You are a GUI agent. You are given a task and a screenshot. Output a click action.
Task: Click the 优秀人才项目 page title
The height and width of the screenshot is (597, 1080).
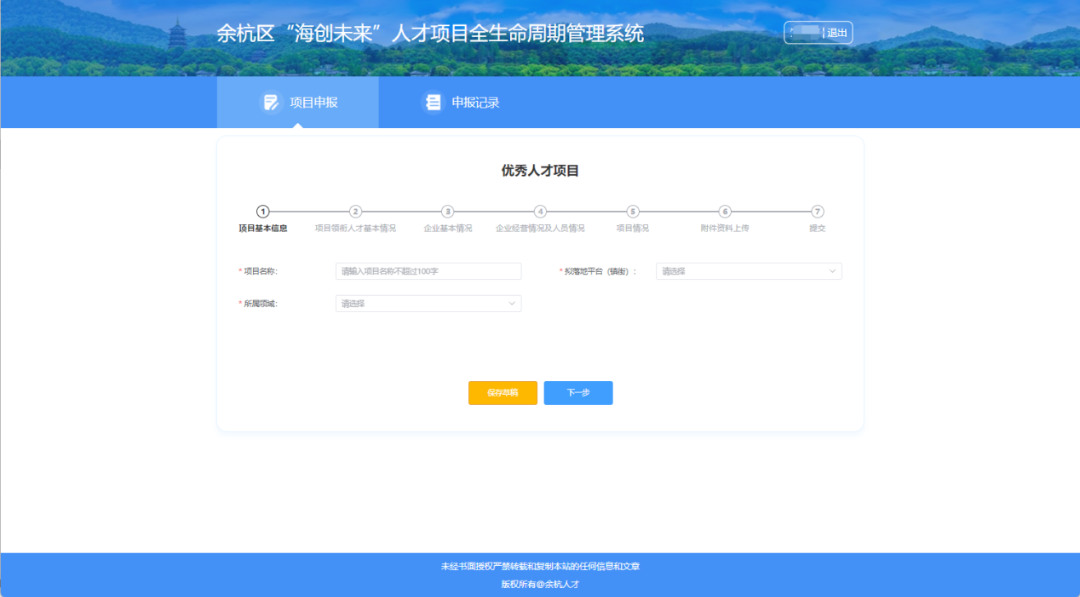pos(540,168)
